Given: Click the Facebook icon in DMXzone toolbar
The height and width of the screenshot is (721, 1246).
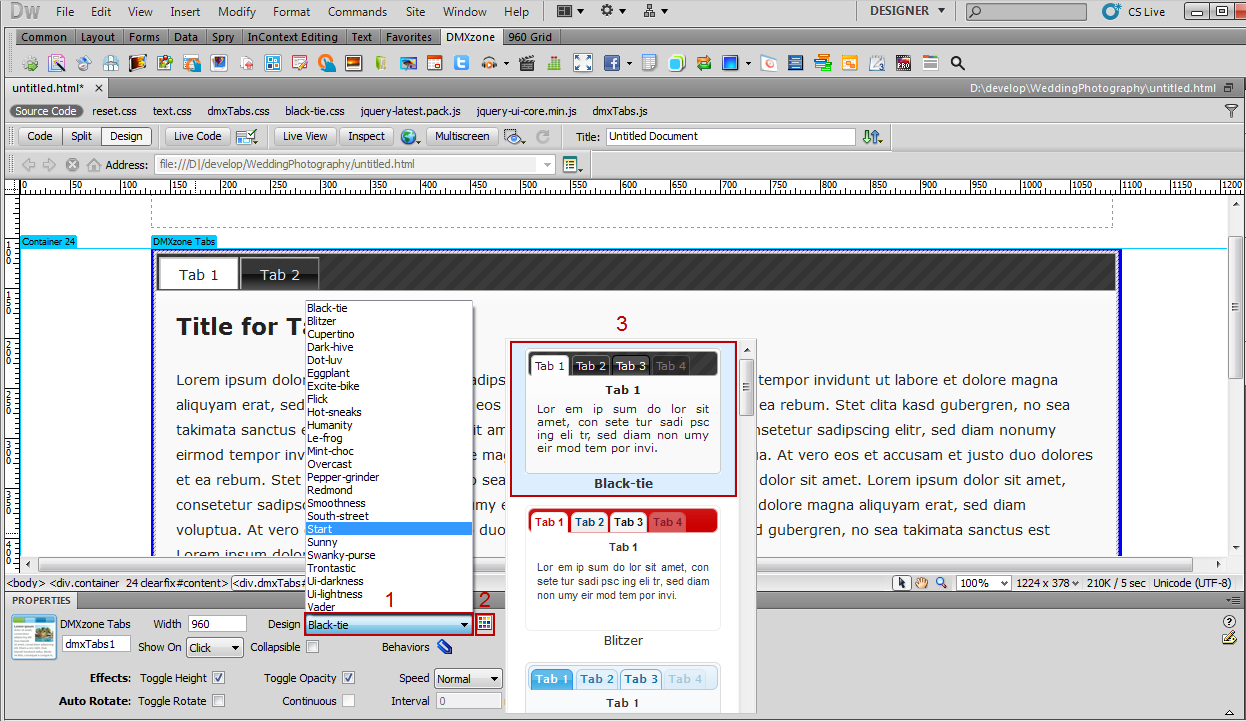Looking at the screenshot, I should pos(611,63).
